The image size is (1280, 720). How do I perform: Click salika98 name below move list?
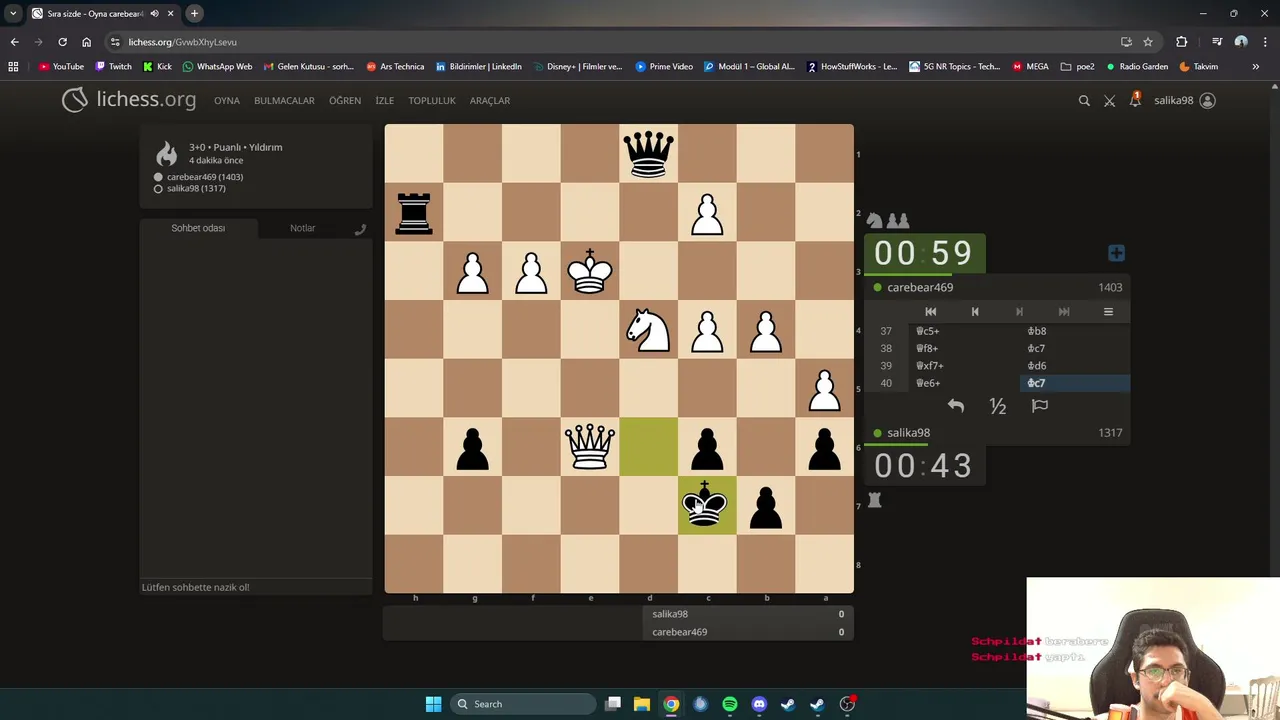coord(908,433)
